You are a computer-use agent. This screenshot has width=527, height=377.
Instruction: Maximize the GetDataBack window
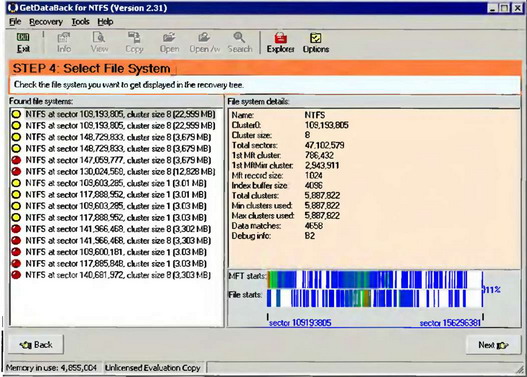point(504,8)
